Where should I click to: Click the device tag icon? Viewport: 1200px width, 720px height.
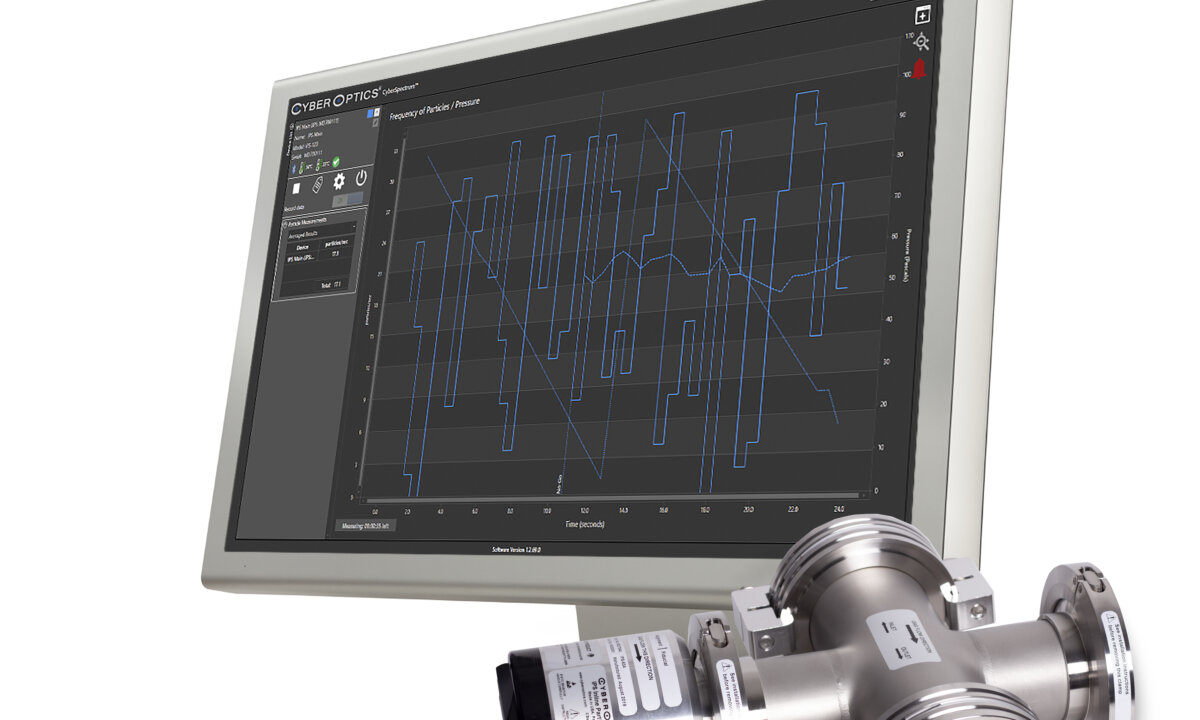click(x=318, y=186)
